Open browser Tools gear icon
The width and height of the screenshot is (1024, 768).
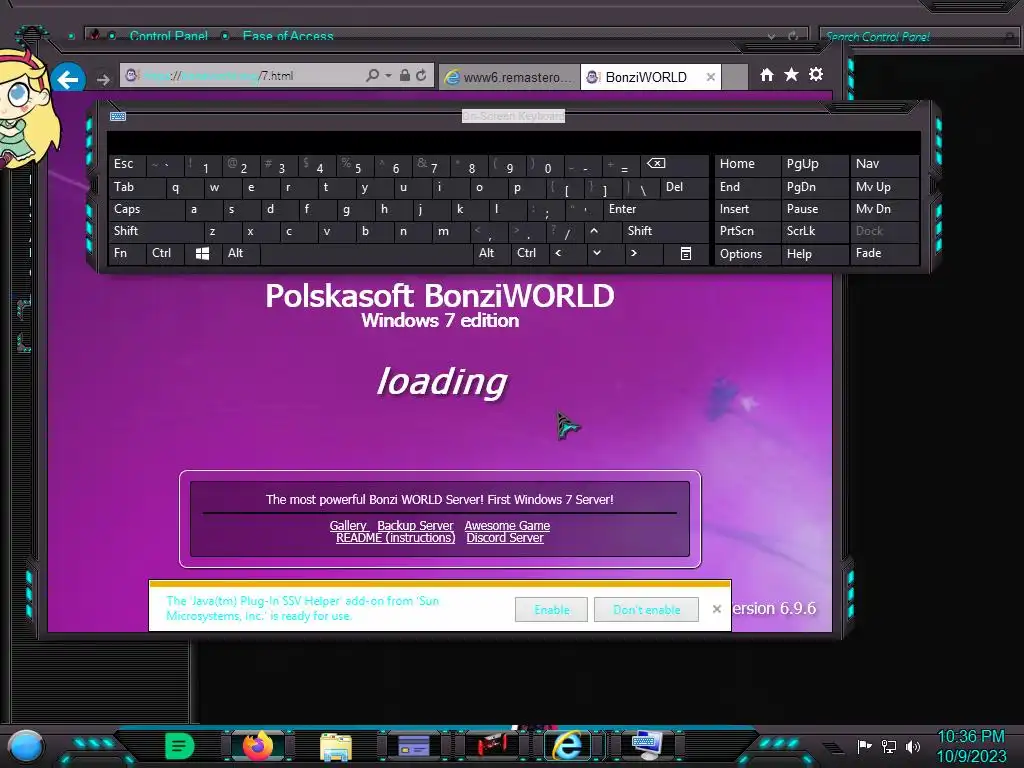(816, 74)
